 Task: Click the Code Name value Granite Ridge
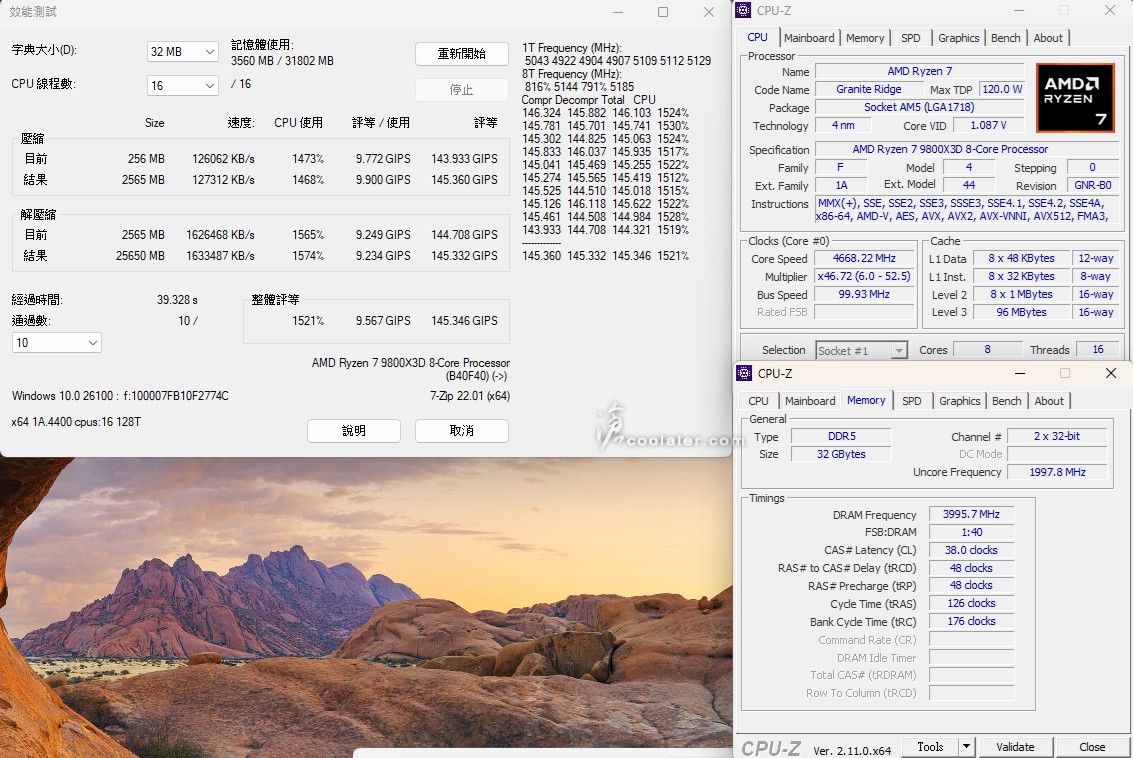click(869, 89)
